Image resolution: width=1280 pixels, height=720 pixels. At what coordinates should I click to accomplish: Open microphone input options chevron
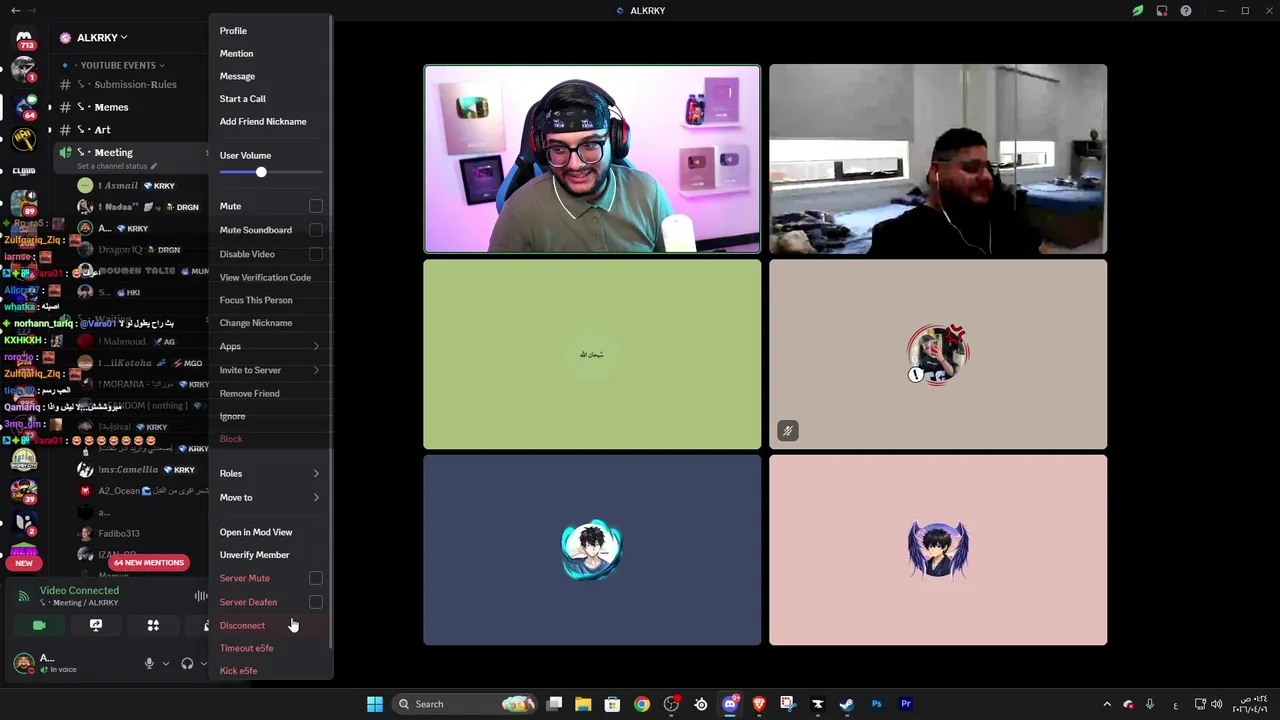pyautogui.click(x=166, y=663)
